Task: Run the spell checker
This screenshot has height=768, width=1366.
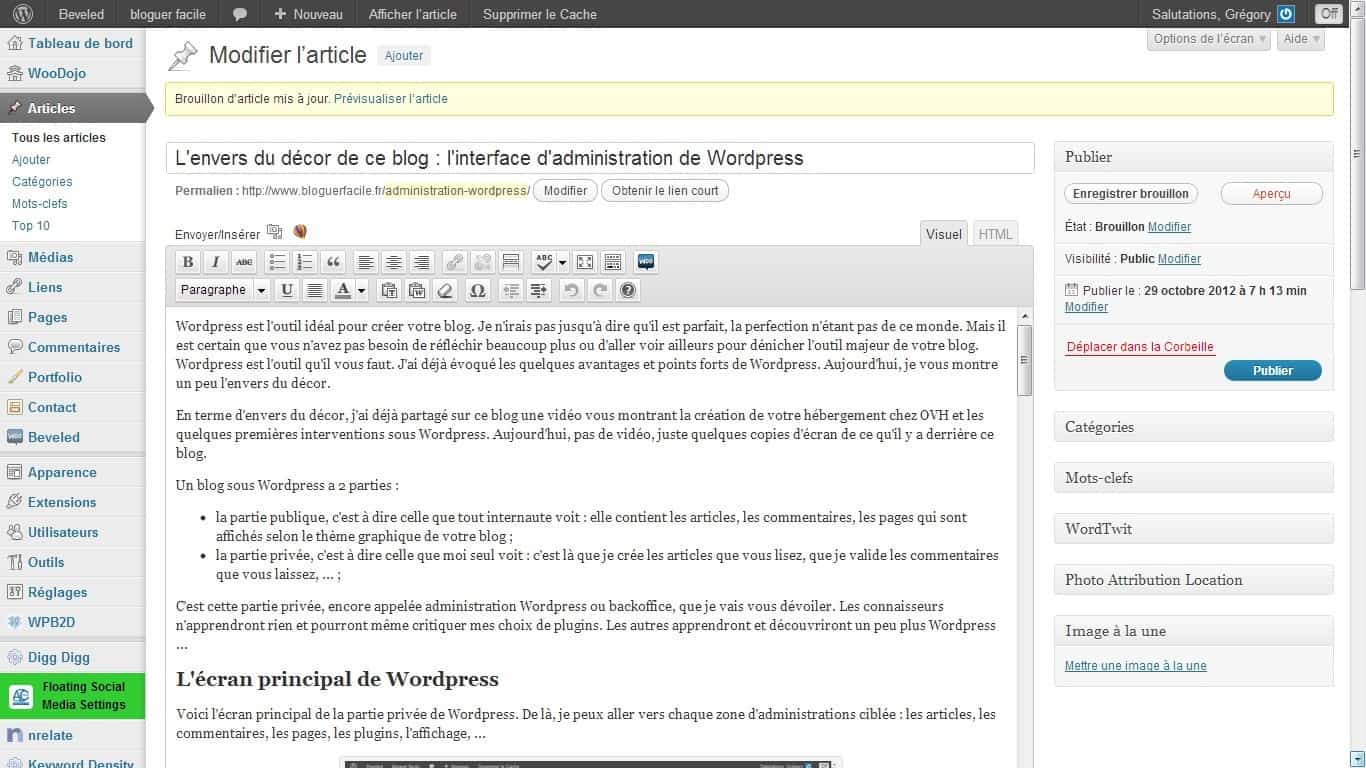Action: click(x=544, y=263)
